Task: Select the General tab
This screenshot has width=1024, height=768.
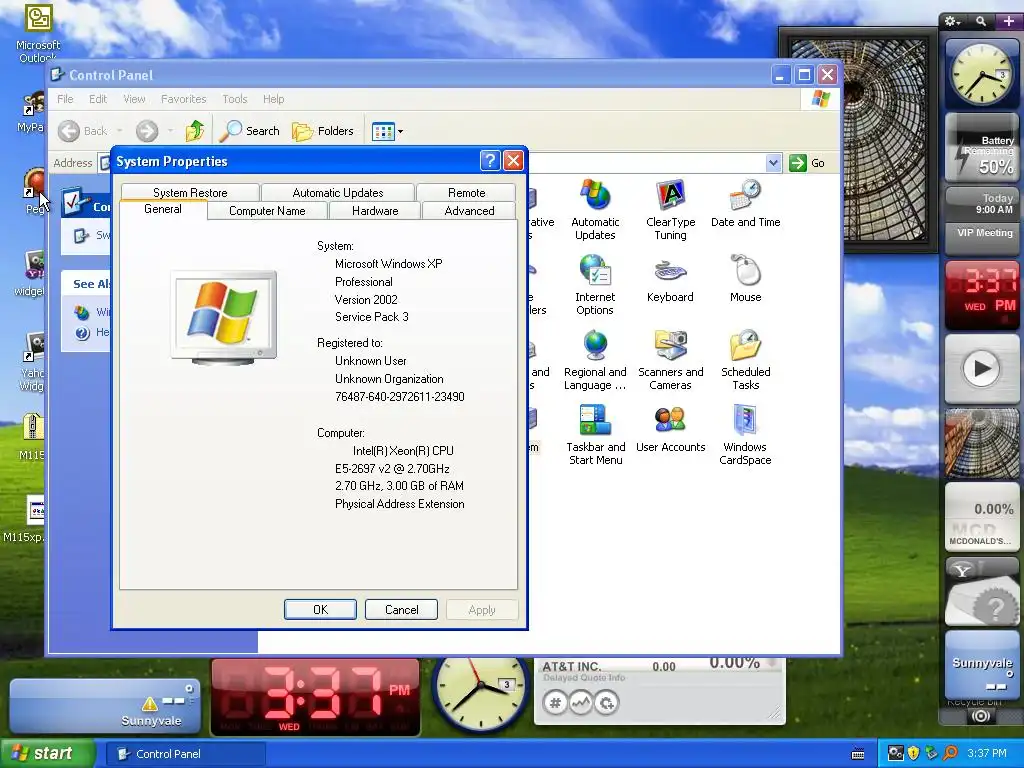Action: pos(163,209)
